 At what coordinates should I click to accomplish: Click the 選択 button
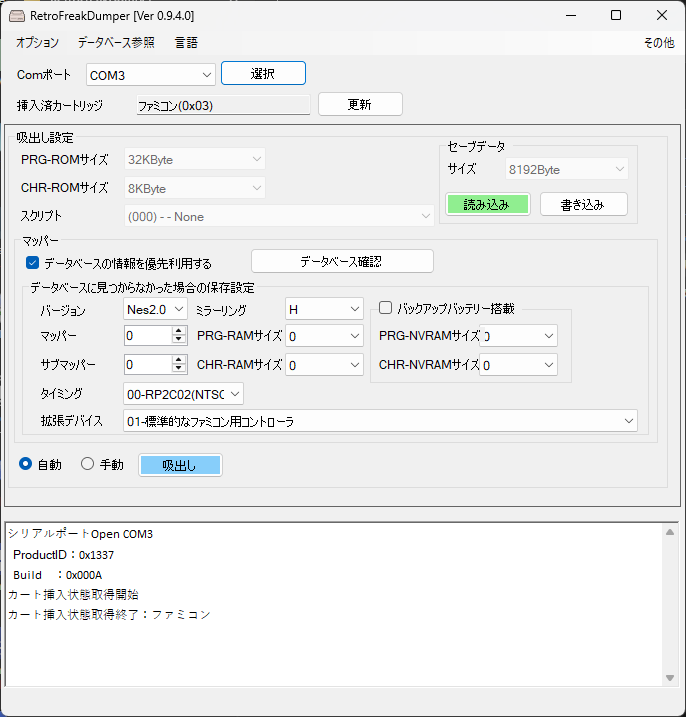point(263,73)
